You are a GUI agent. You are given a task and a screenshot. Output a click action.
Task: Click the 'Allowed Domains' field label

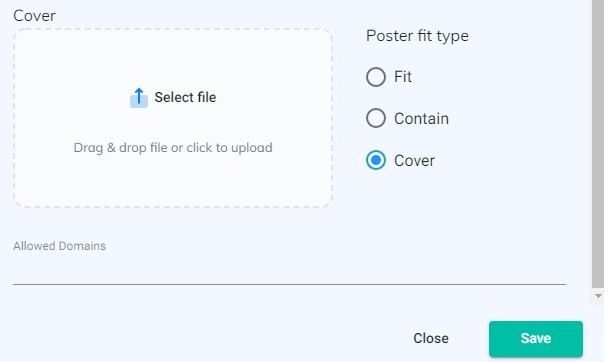pos(59,246)
